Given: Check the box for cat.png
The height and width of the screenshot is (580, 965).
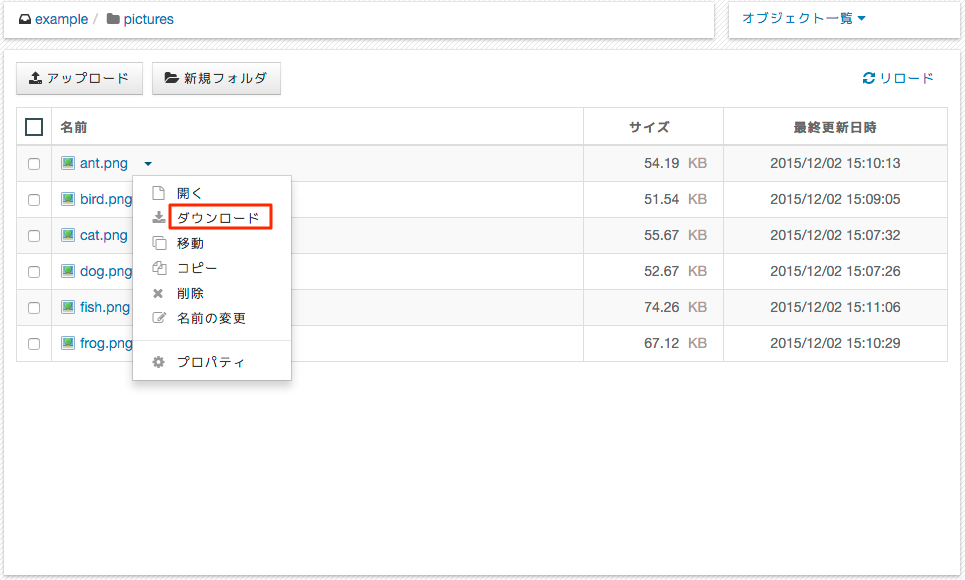Looking at the screenshot, I should [x=34, y=236].
